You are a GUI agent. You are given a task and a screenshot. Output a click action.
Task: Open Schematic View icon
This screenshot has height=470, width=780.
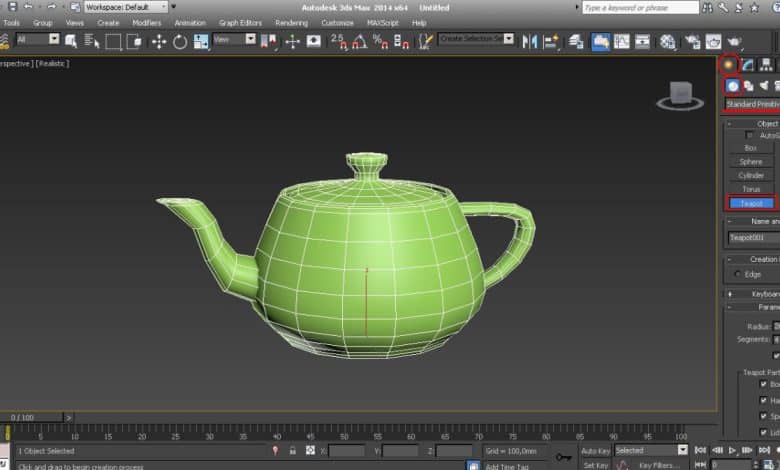coord(642,41)
